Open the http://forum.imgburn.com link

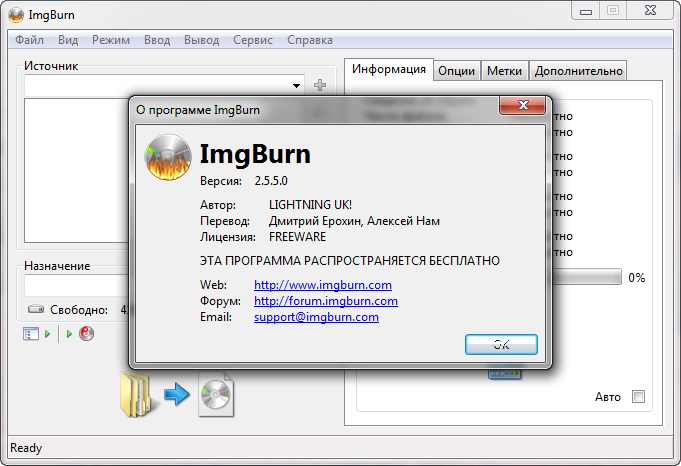(x=326, y=301)
